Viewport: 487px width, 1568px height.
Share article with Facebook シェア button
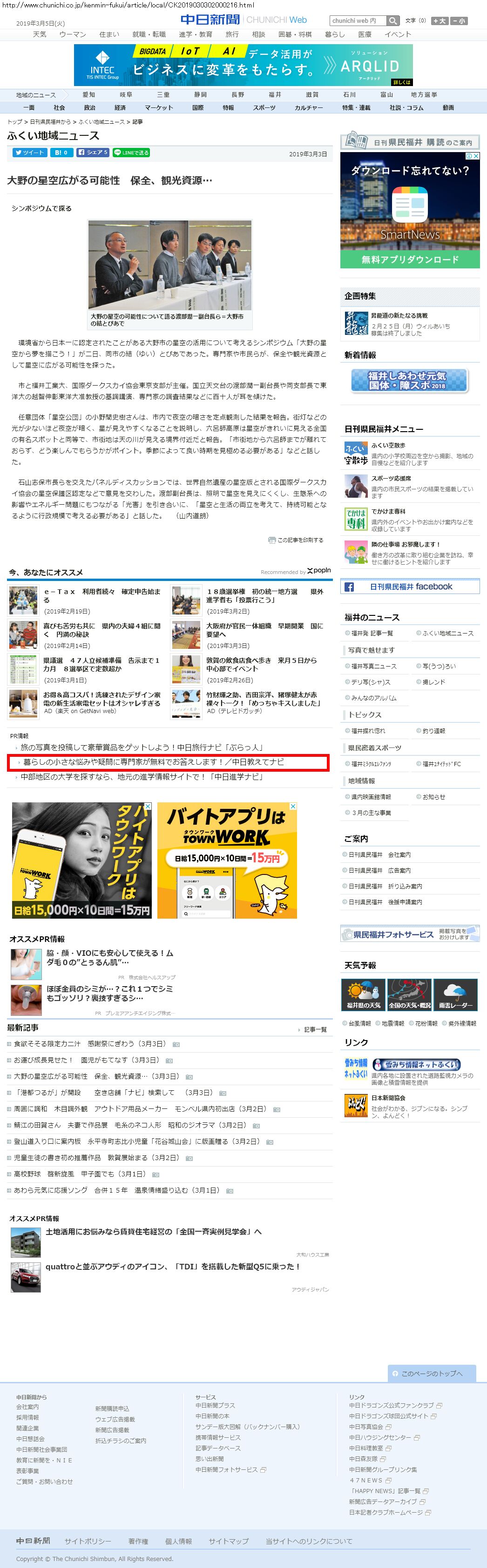tap(93, 153)
